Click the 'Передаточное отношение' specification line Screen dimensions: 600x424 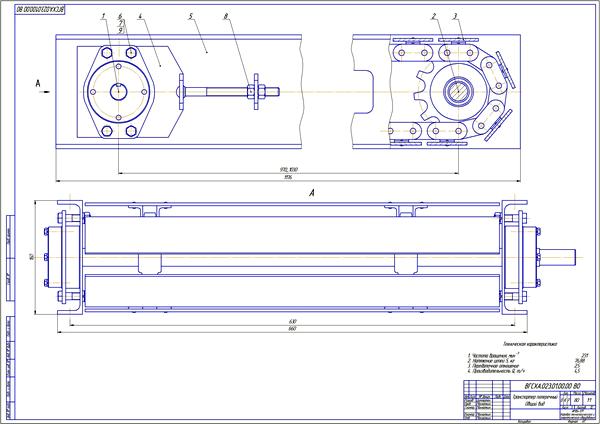(493, 366)
